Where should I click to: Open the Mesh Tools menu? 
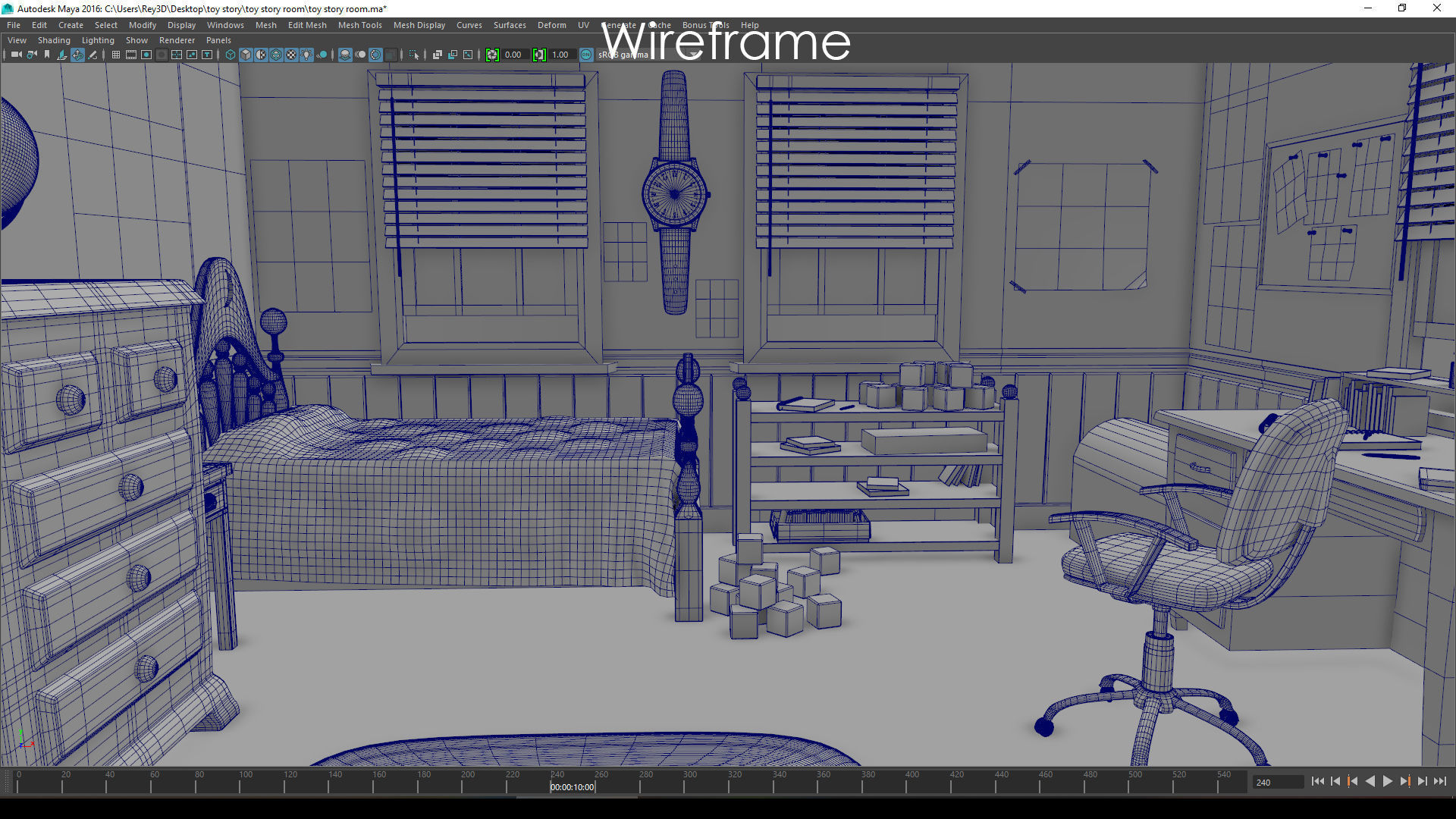(x=360, y=25)
